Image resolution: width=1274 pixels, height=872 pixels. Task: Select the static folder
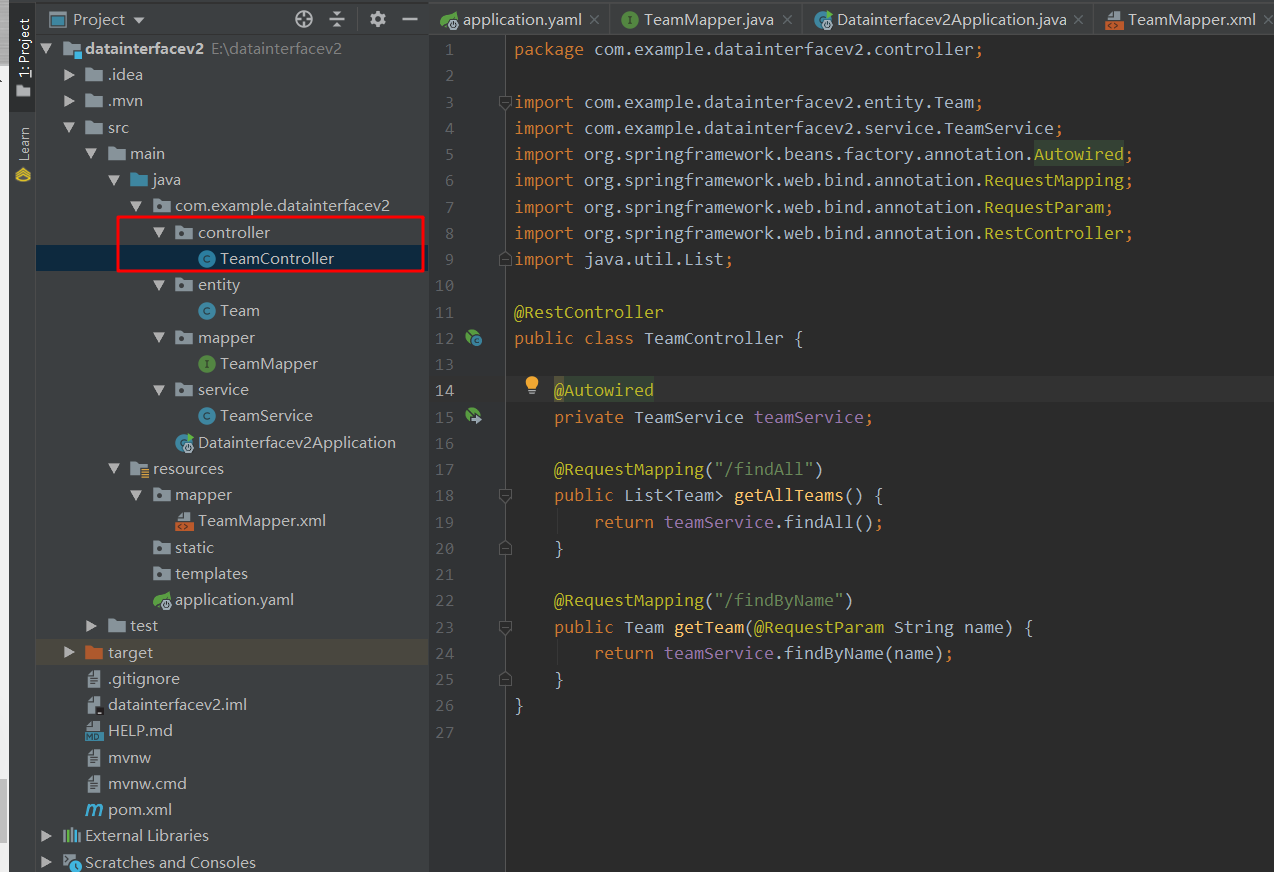[x=183, y=547]
